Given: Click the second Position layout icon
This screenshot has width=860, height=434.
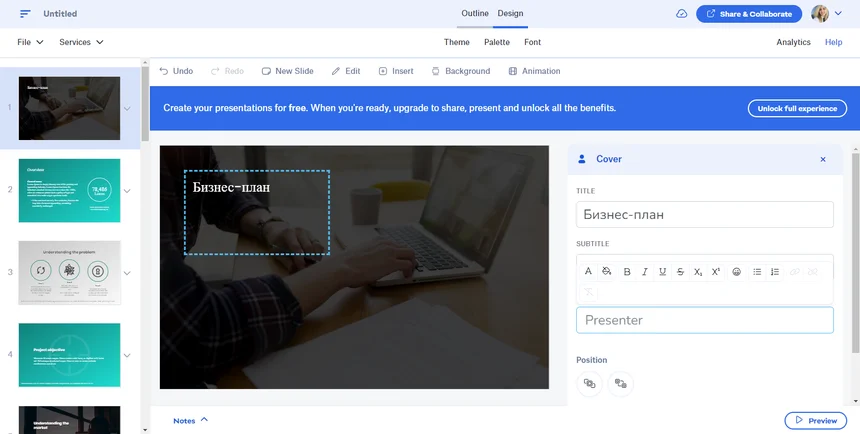Looking at the screenshot, I should tap(620, 384).
